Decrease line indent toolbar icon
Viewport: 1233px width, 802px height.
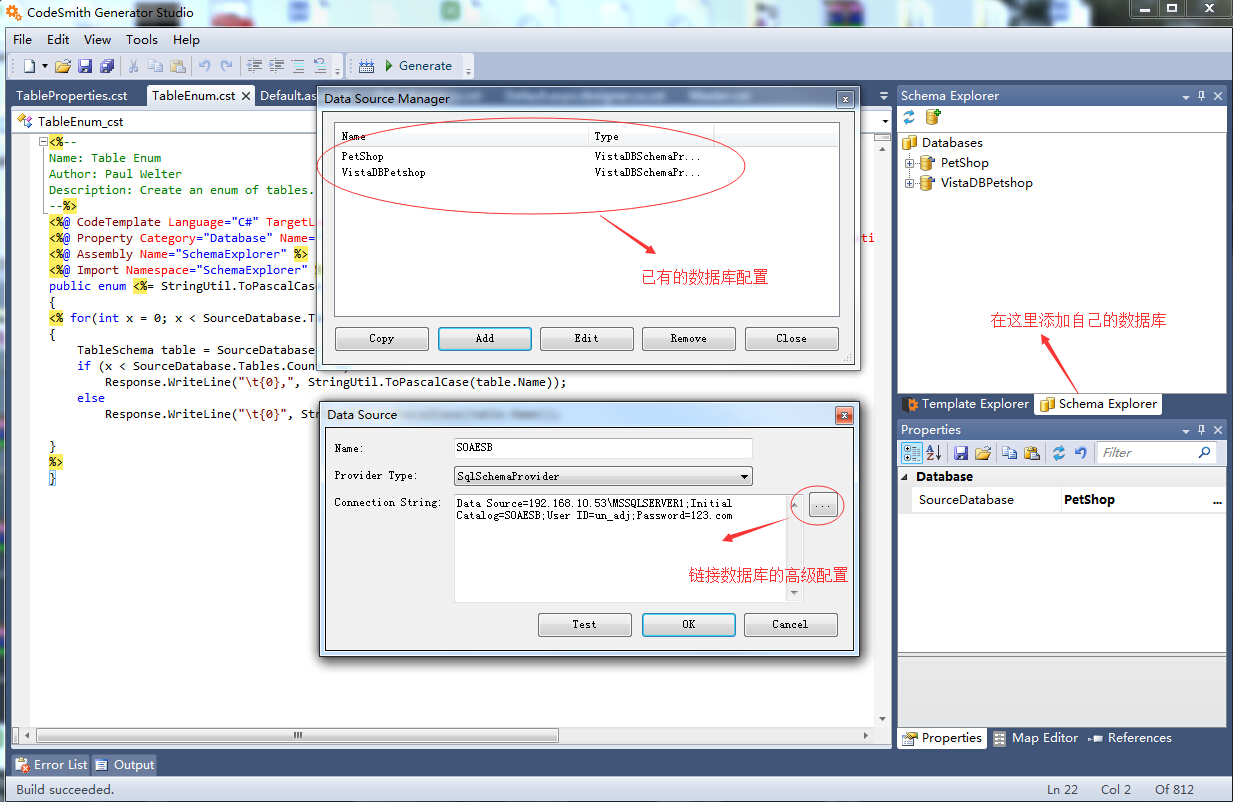pos(254,66)
